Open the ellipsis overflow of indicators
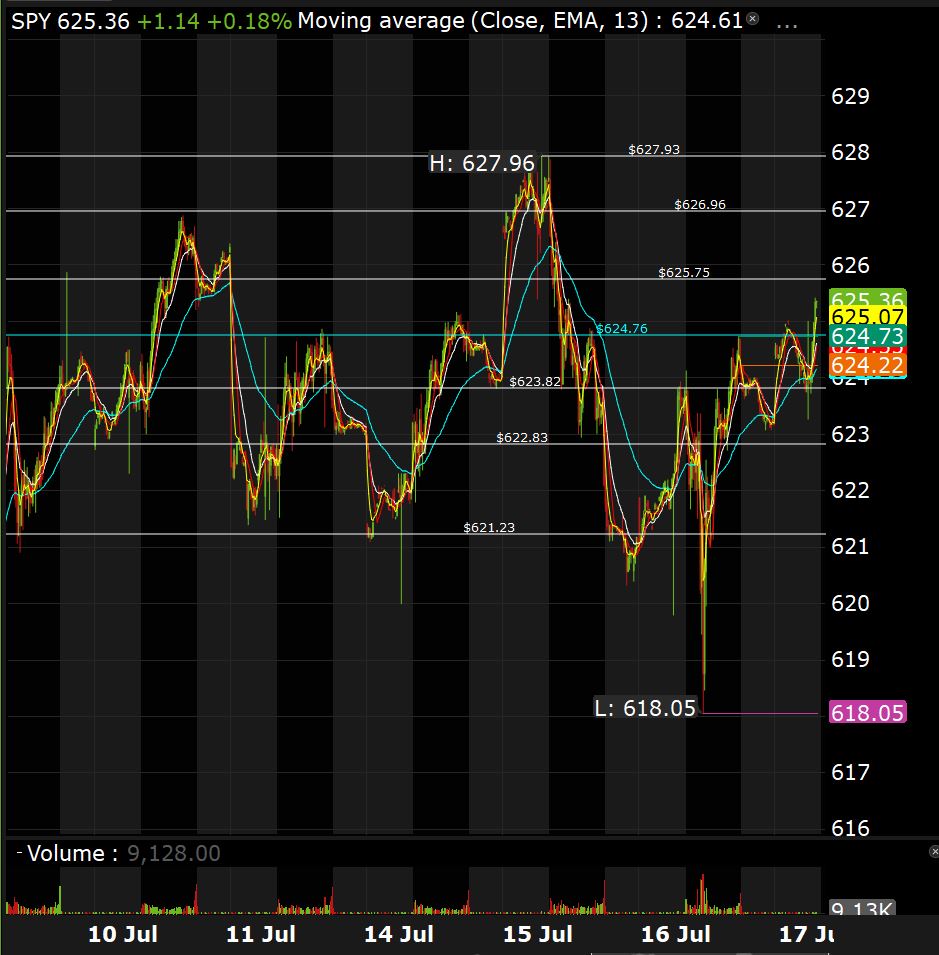939x955 pixels. [x=787, y=25]
